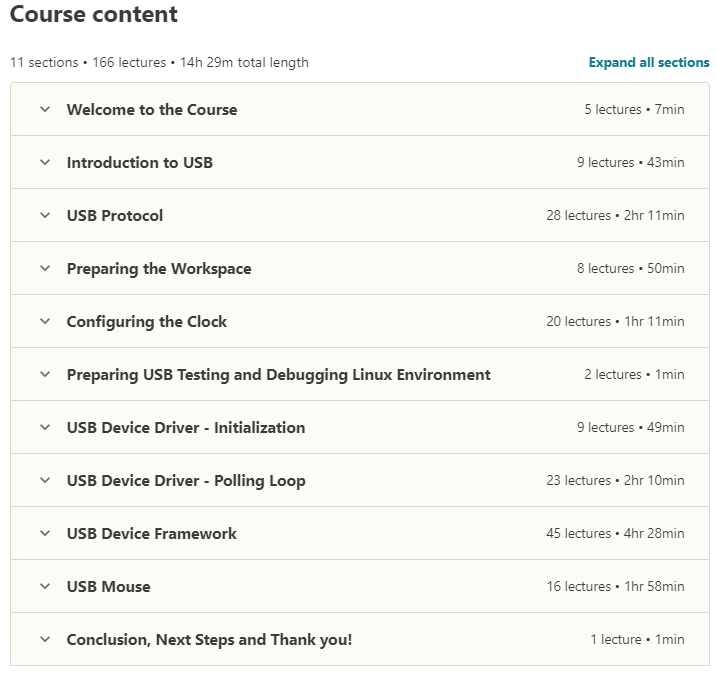Click the USB Device Framework title
Viewport: 718px width, 673px height.
(152, 533)
